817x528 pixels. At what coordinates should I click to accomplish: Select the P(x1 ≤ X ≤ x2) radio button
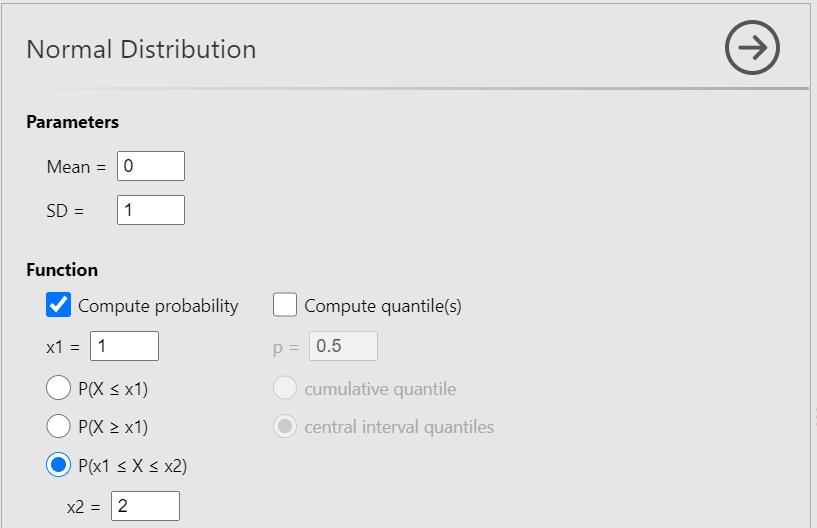(58, 465)
